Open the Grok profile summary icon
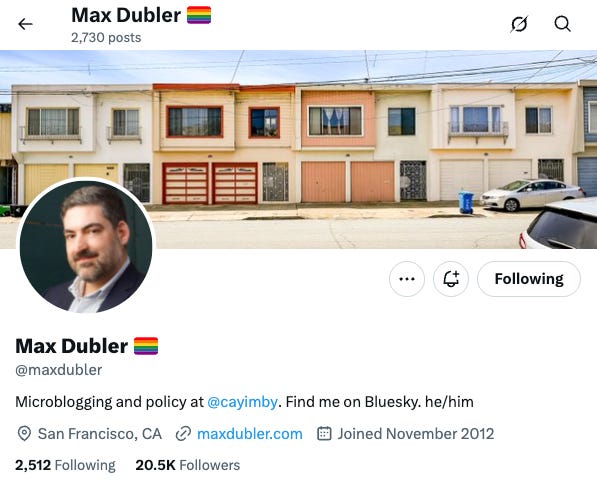The height and width of the screenshot is (483, 597). 519,24
